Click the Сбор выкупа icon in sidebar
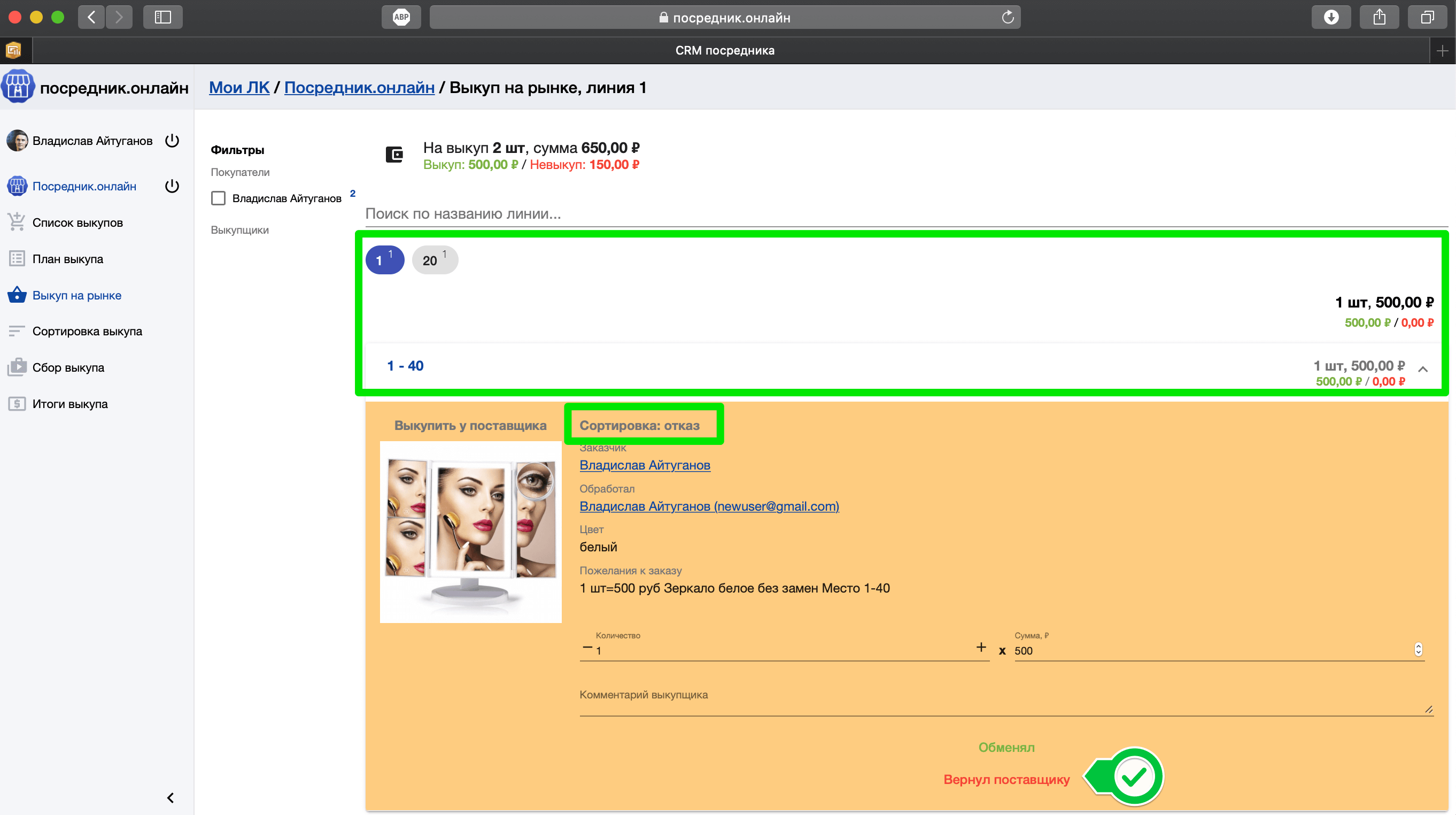The height and width of the screenshot is (815, 1456). (17, 367)
